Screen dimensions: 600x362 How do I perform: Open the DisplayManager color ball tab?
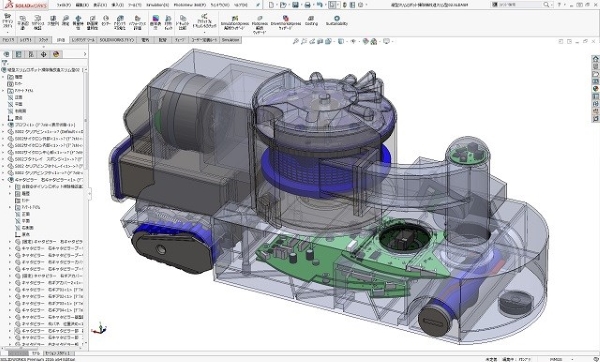[56, 54]
